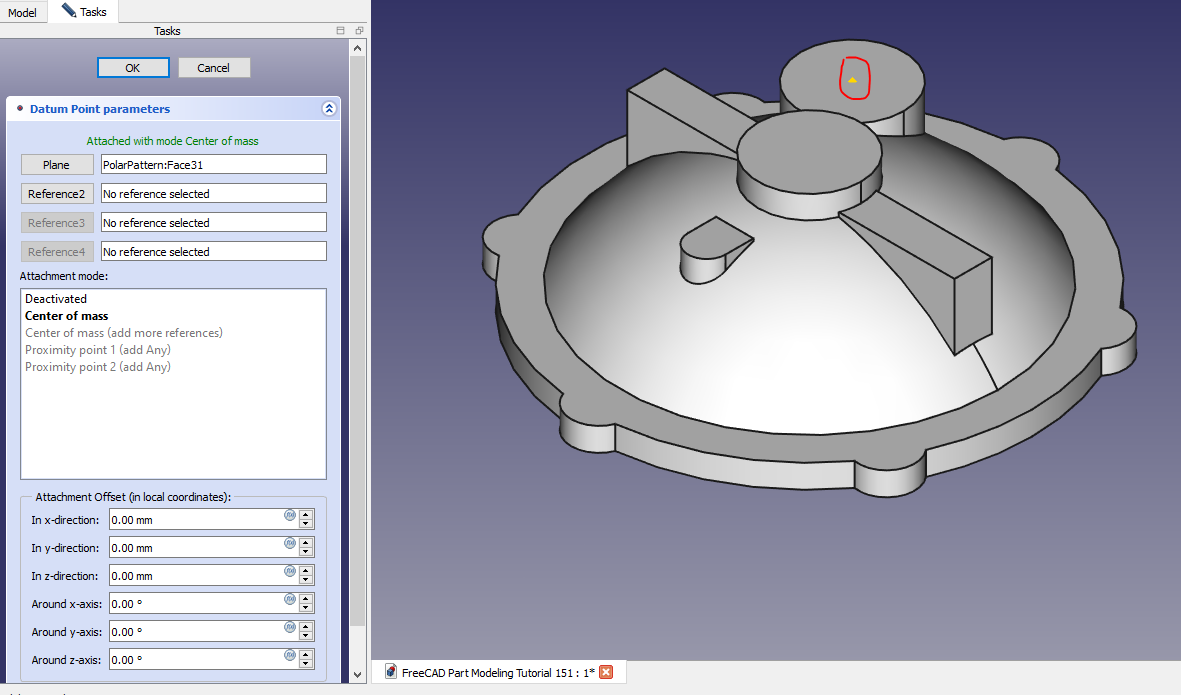Open expression editor for Around x-axis

point(290,600)
